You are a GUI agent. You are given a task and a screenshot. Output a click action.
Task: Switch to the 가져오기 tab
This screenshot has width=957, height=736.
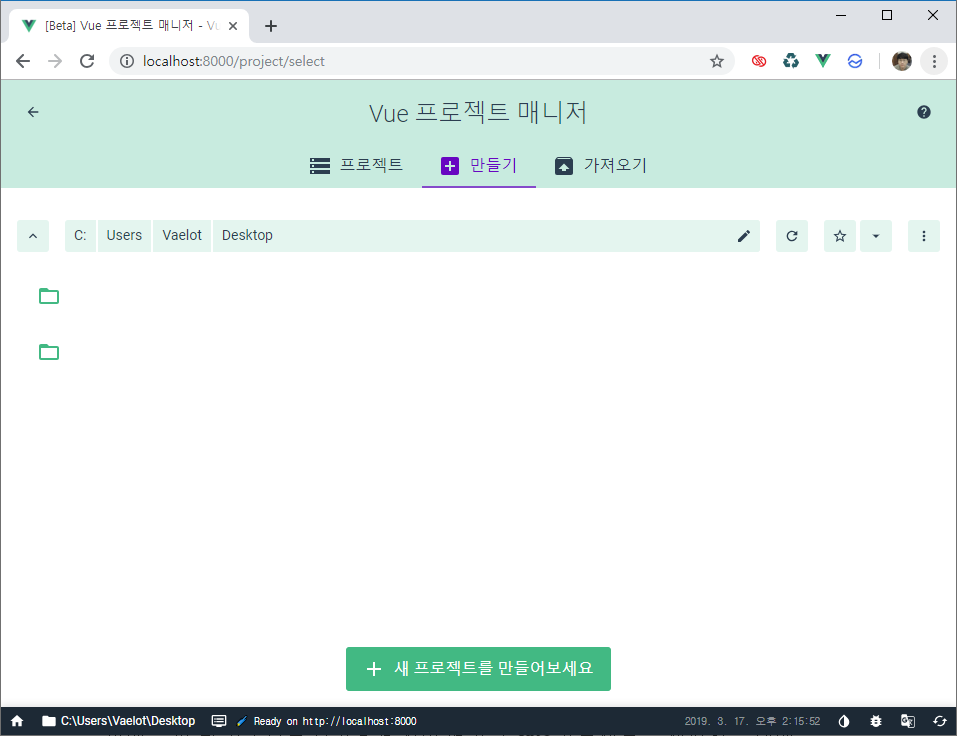tap(600, 166)
